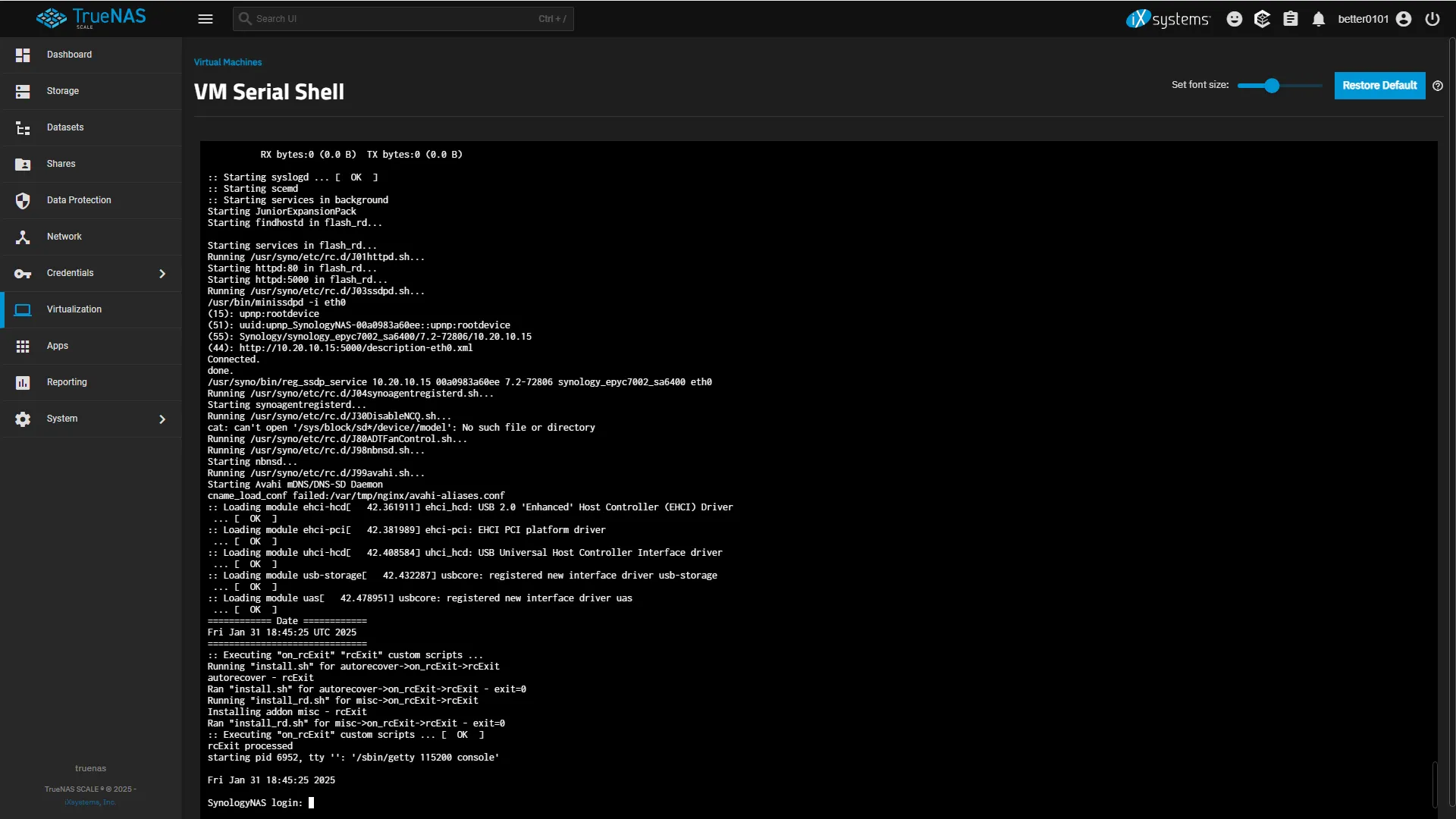Open the better0101 account menu

pos(1364,19)
